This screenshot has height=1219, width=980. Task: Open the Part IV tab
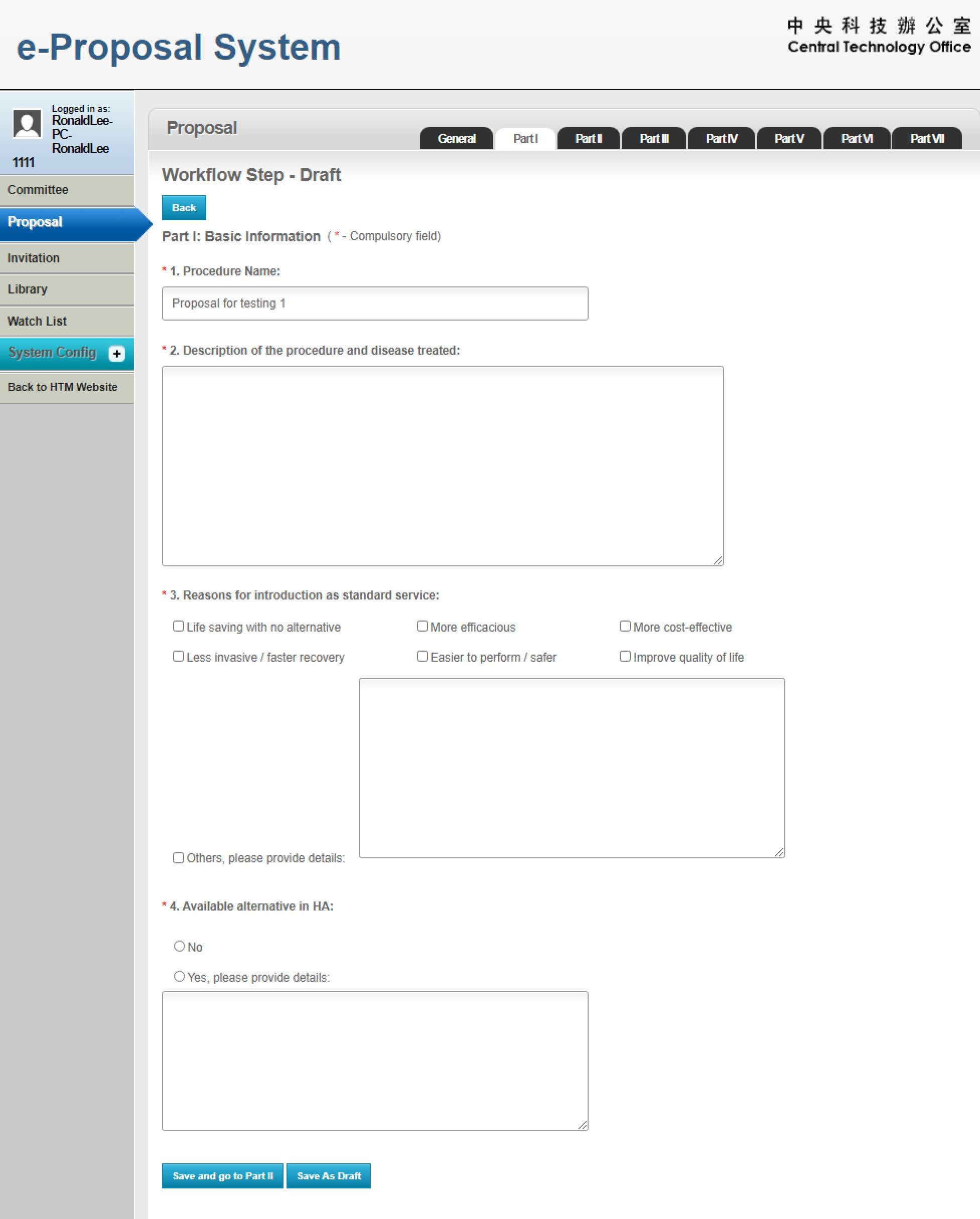(x=722, y=138)
